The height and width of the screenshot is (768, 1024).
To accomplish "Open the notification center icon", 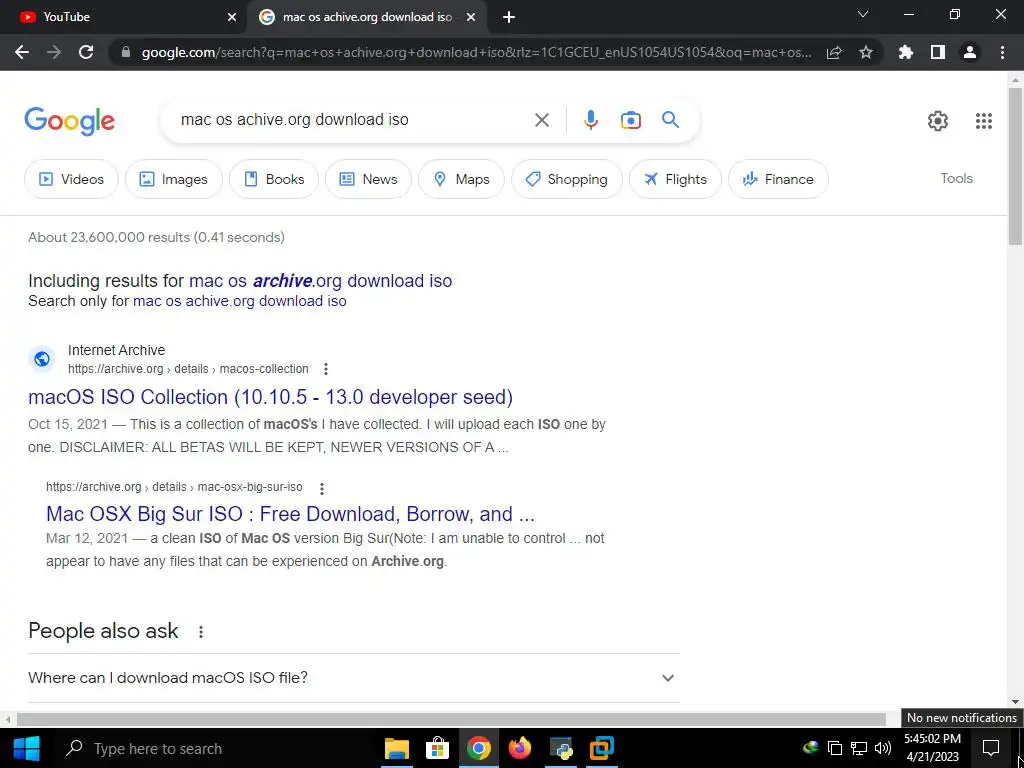I will tap(991, 748).
